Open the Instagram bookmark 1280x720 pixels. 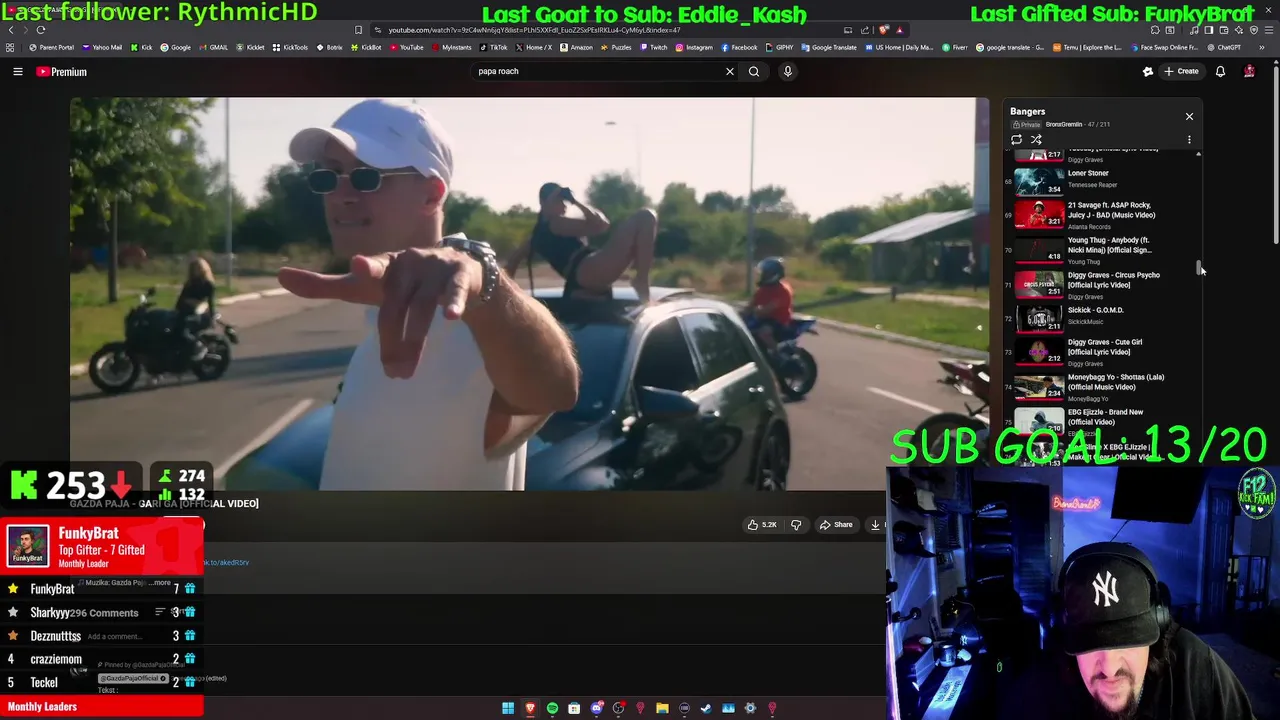[x=695, y=47]
